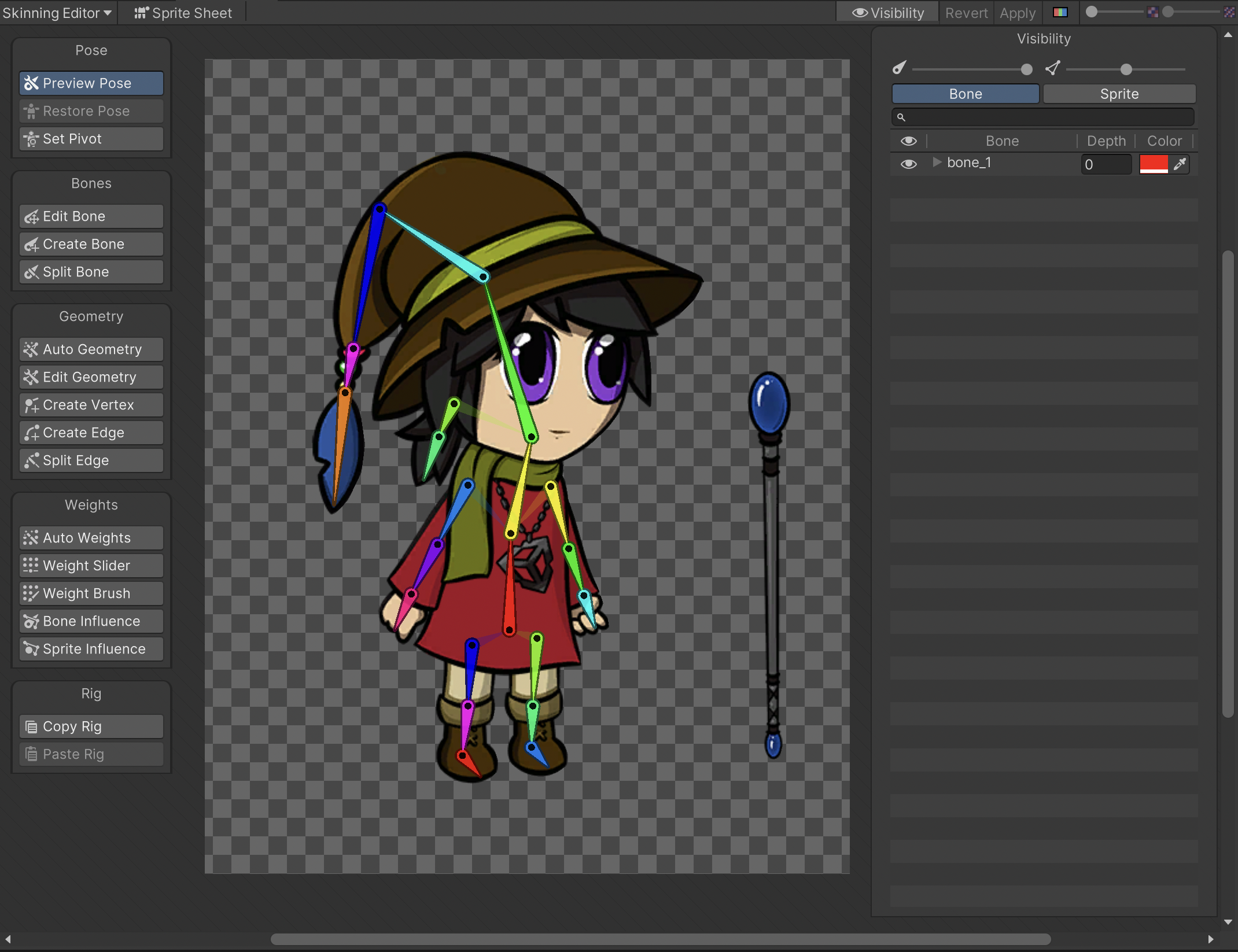
Task: Toggle eye icon for bone_1 row
Action: point(907,163)
